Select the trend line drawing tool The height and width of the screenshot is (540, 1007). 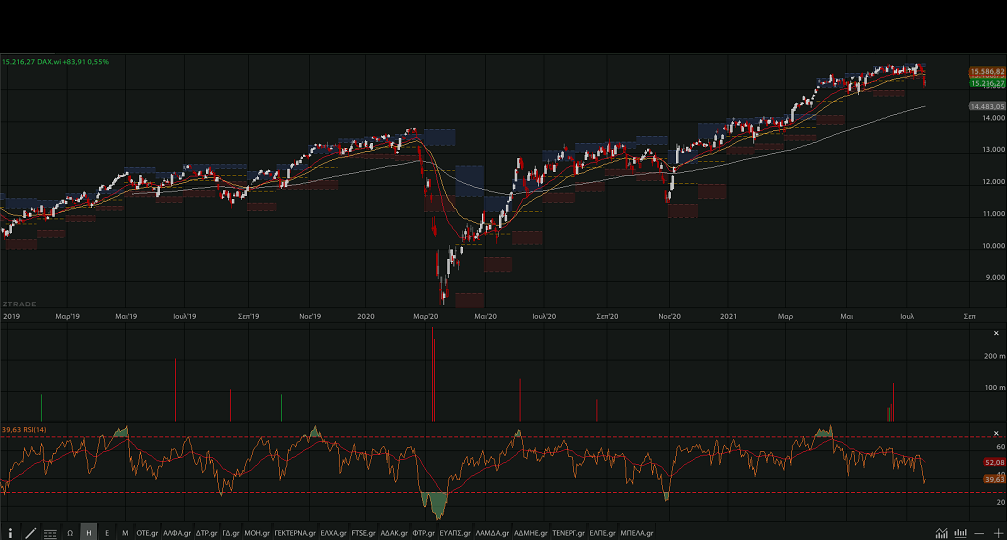tap(30, 533)
